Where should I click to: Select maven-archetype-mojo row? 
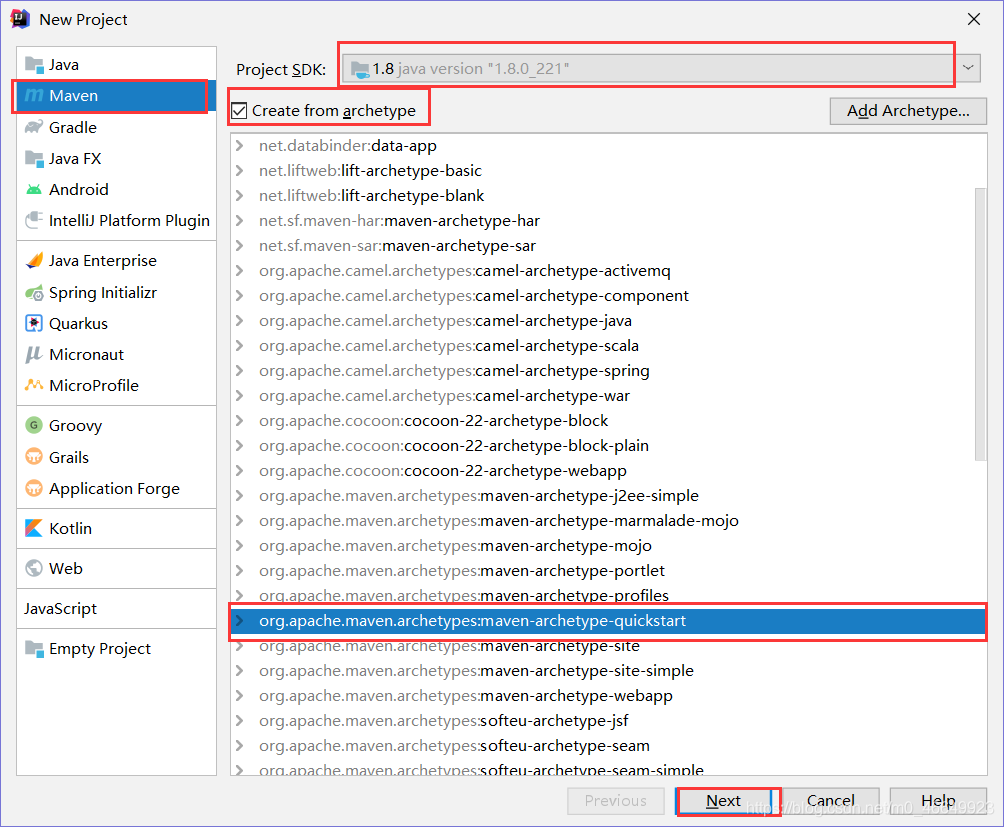[x=608, y=545]
